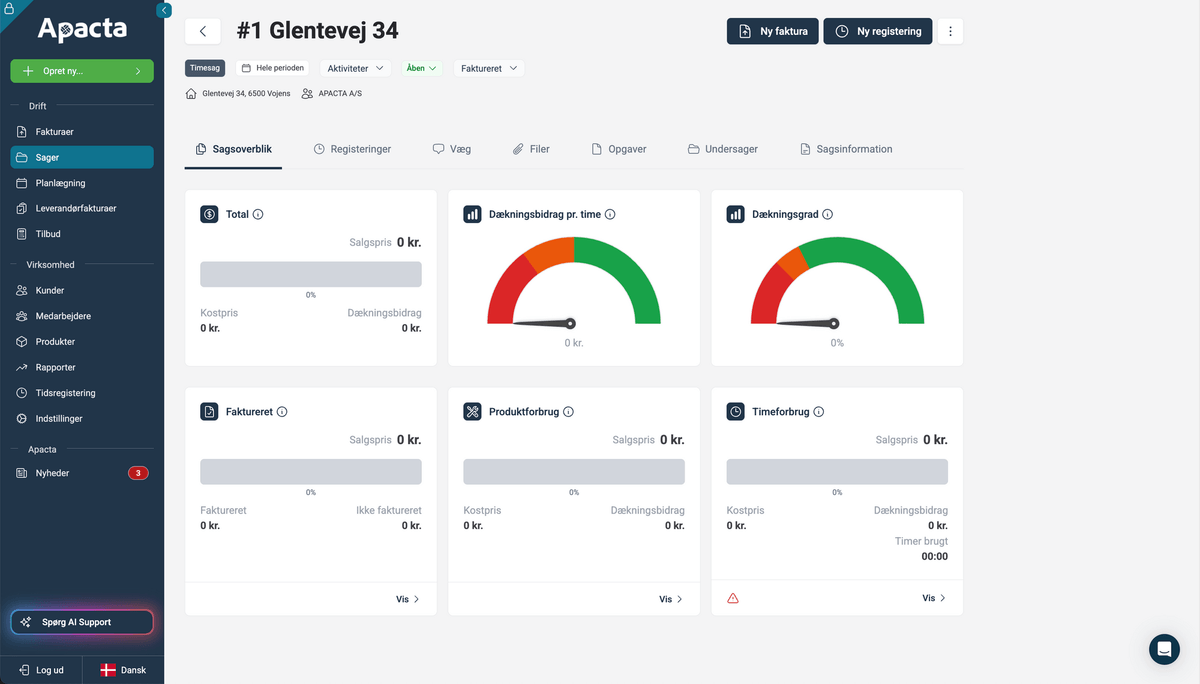Switch to the Registreringer tab
Viewport: 1200px width, 684px height.
point(352,149)
